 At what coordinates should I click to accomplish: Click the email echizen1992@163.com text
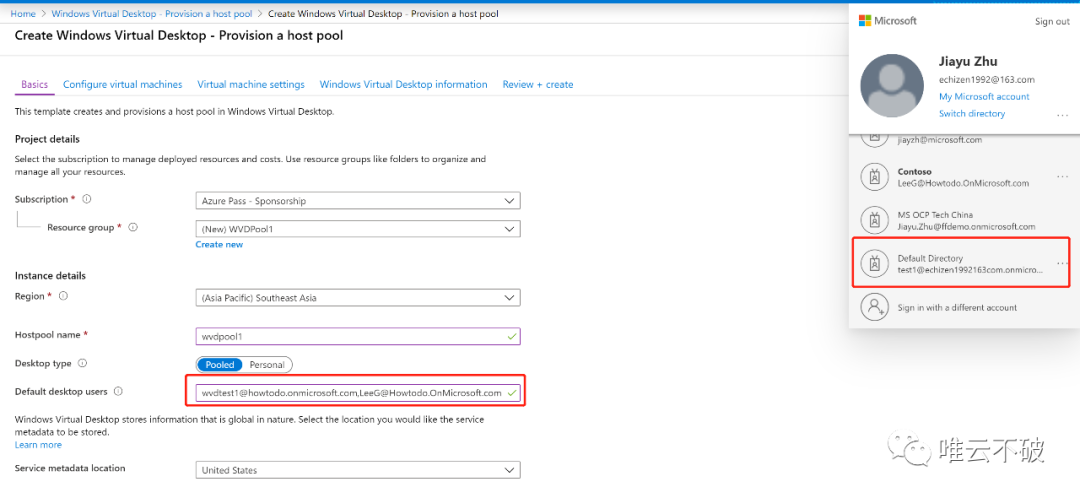tap(986, 80)
